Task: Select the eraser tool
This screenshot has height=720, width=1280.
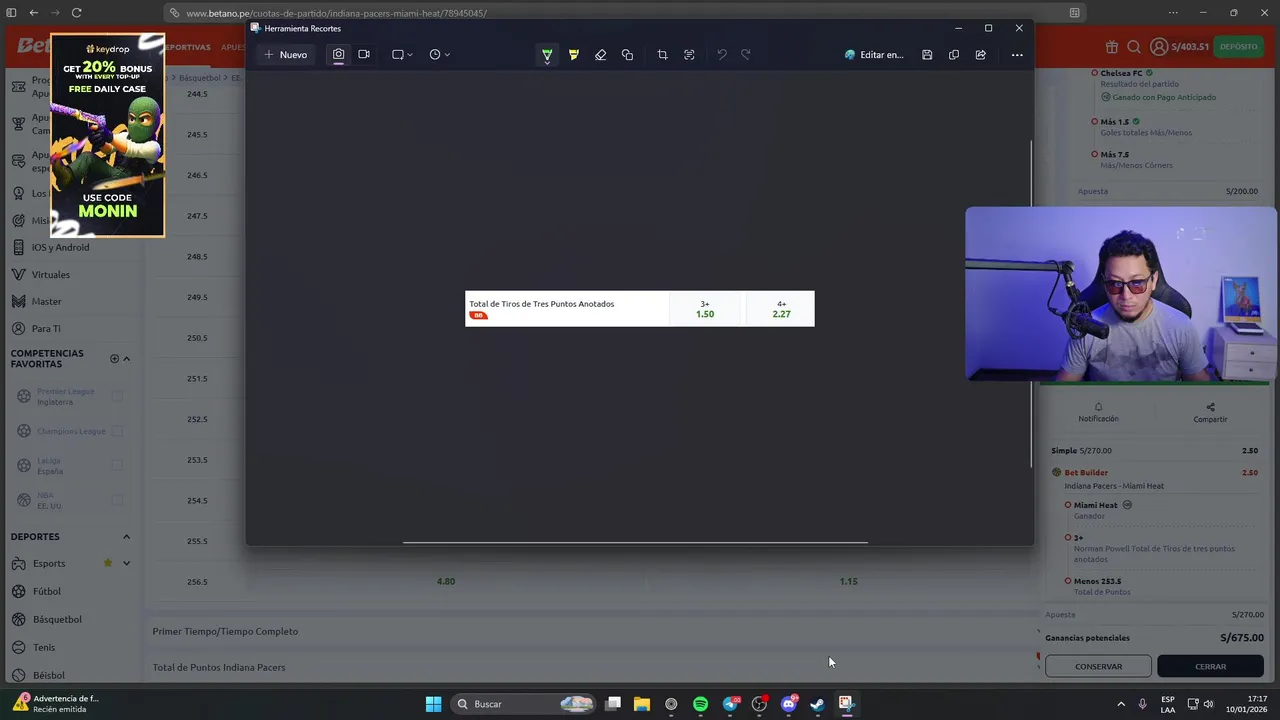Action: [600, 55]
